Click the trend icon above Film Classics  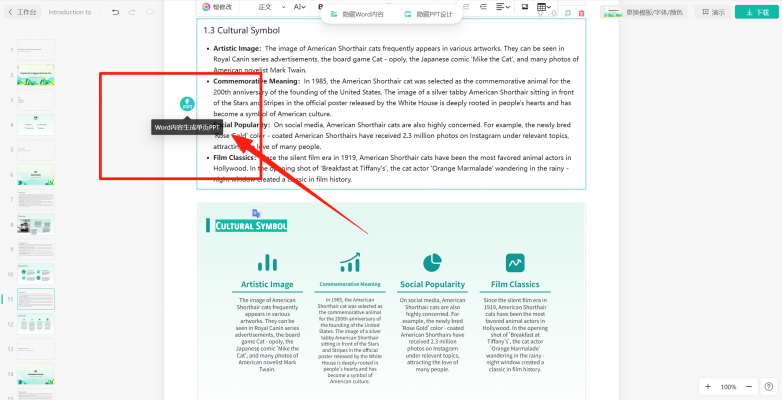coord(515,262)
